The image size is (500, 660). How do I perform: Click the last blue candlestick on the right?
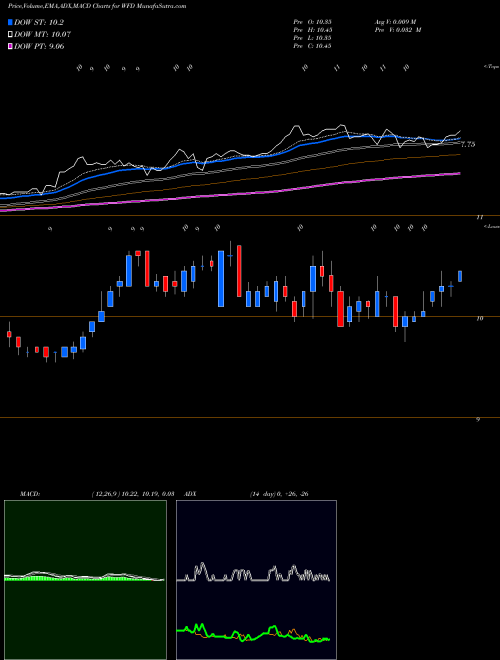(460, 276)
